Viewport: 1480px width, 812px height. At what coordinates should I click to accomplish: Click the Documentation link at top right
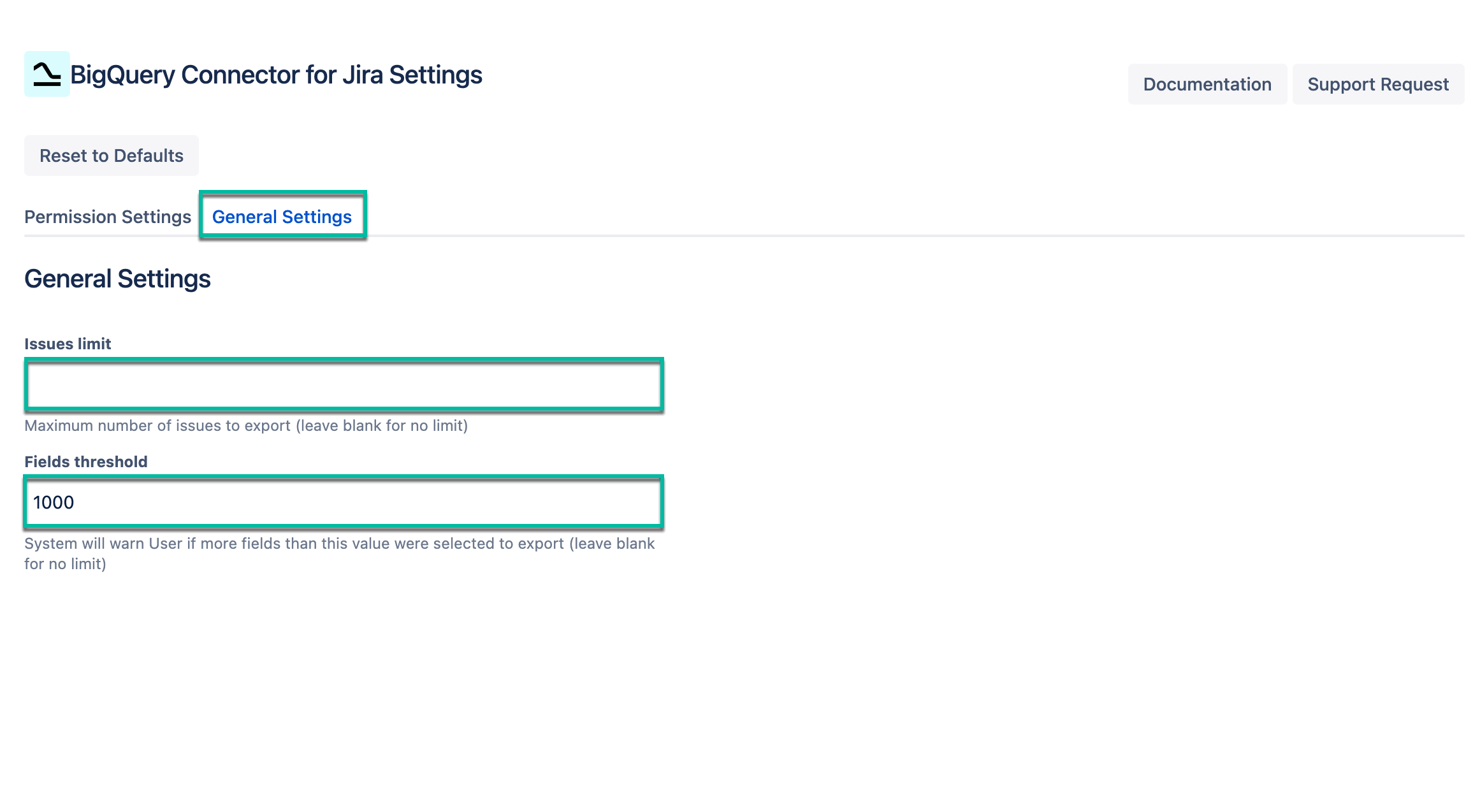(1207, 83)
